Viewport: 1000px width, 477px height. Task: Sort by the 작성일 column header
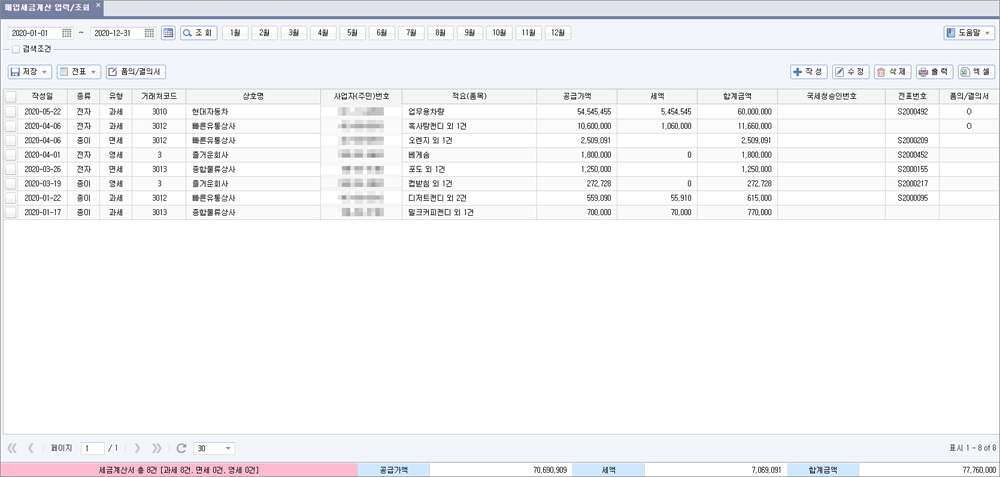coord(43,96)
